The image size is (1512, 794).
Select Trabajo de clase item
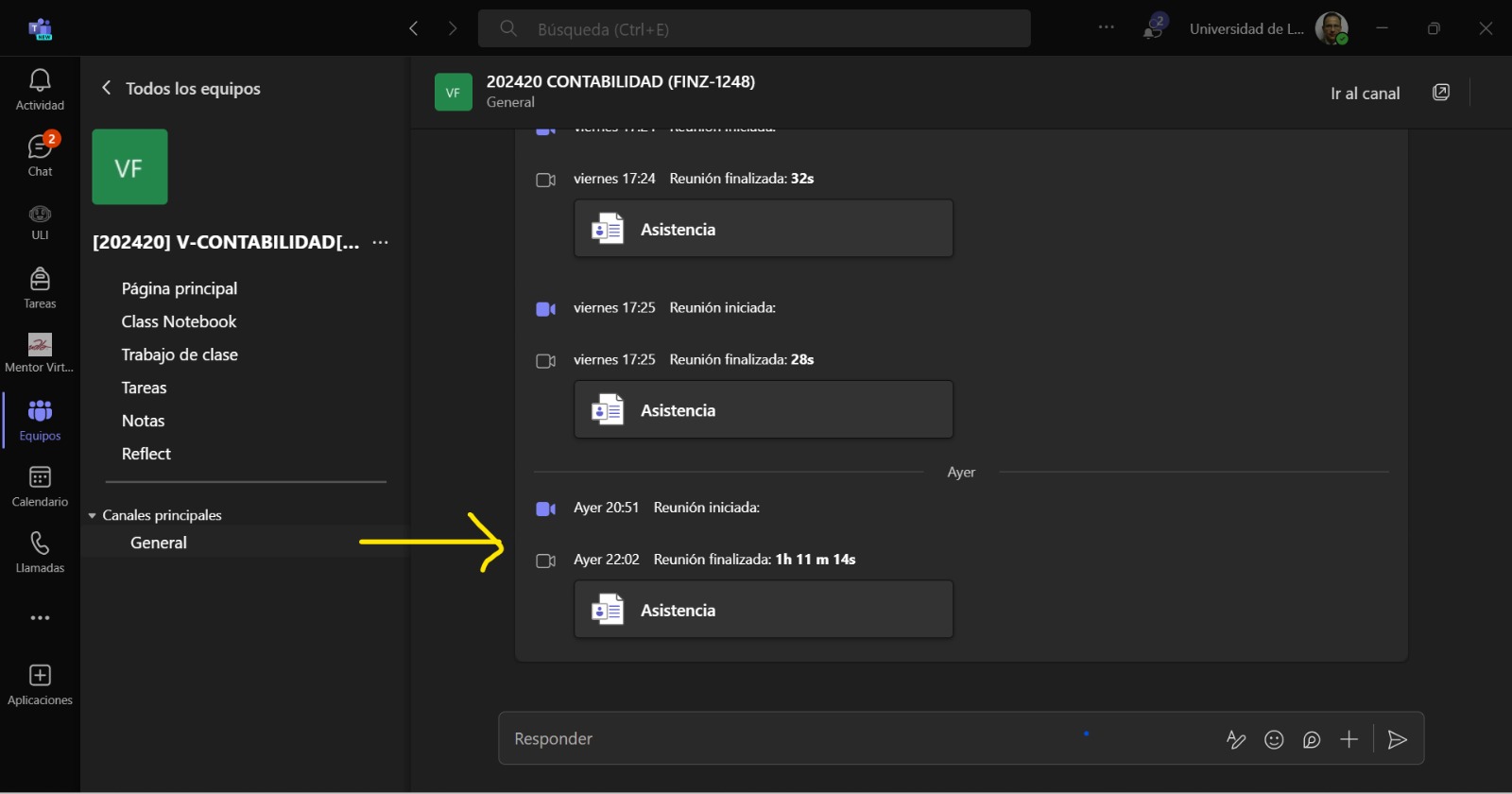pos(180,354)
